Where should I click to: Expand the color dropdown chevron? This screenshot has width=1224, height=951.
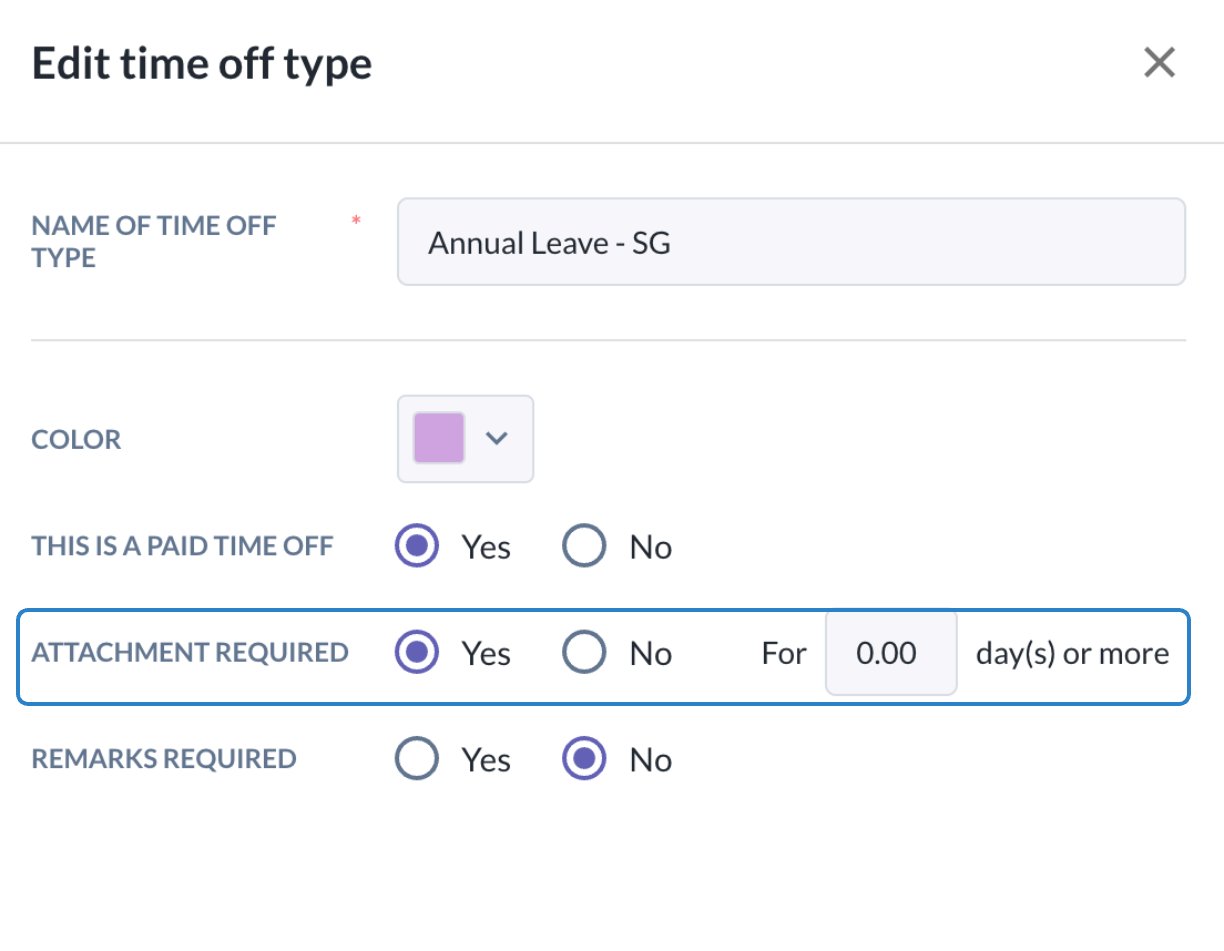coord(497,438)
